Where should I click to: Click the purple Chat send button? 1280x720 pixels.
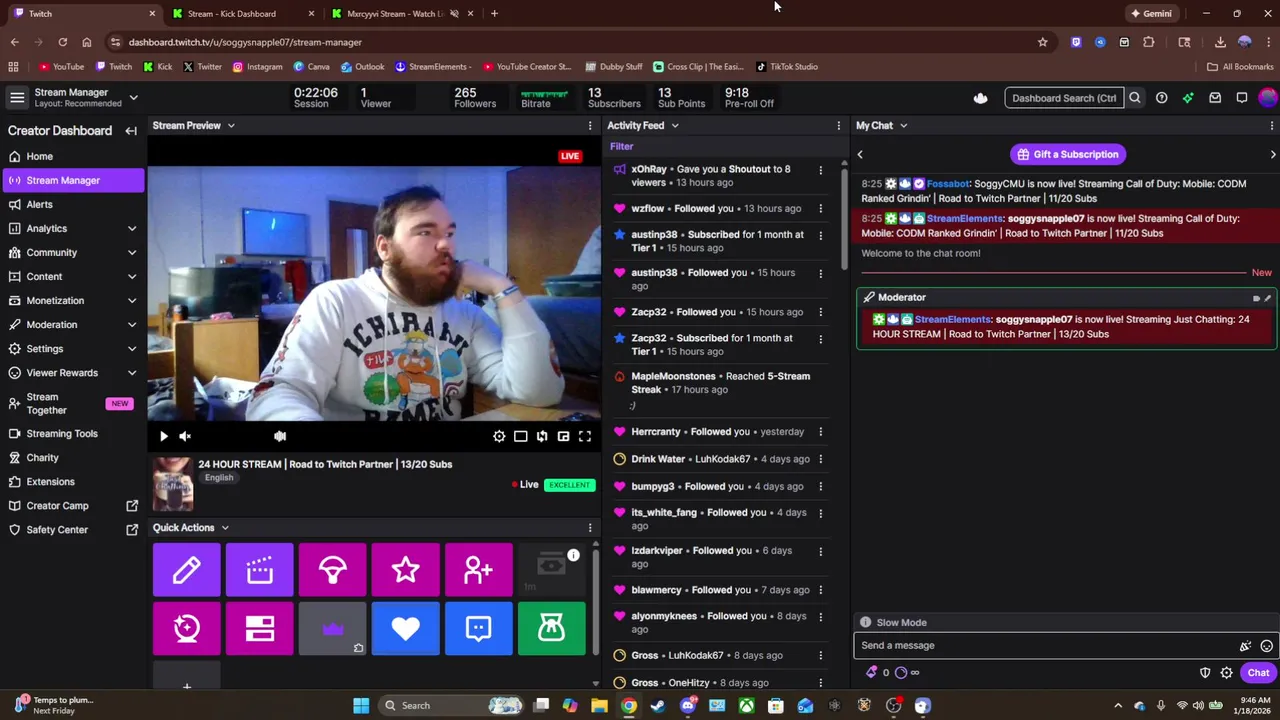[x=1258, y=673]
